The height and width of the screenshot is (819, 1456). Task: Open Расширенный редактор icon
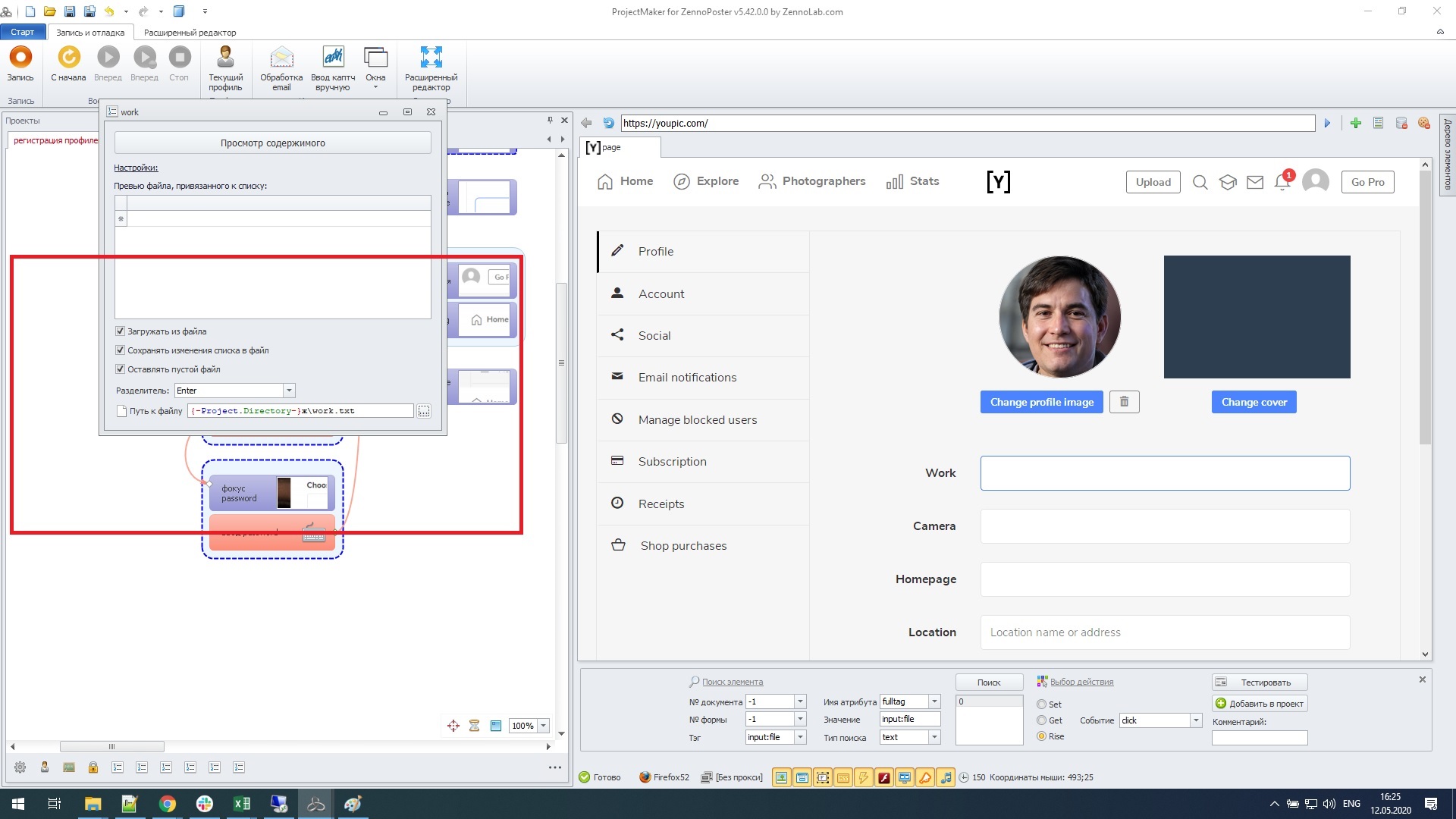click(x=431, y=58)
